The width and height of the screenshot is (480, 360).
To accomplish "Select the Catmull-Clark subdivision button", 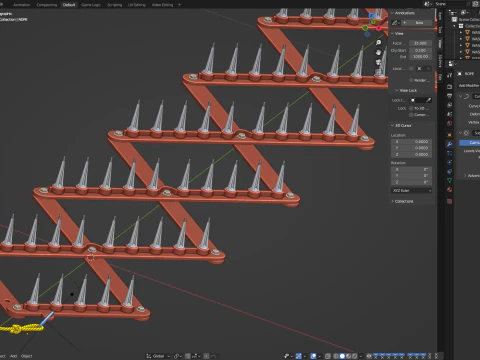I will coord(470,143).
